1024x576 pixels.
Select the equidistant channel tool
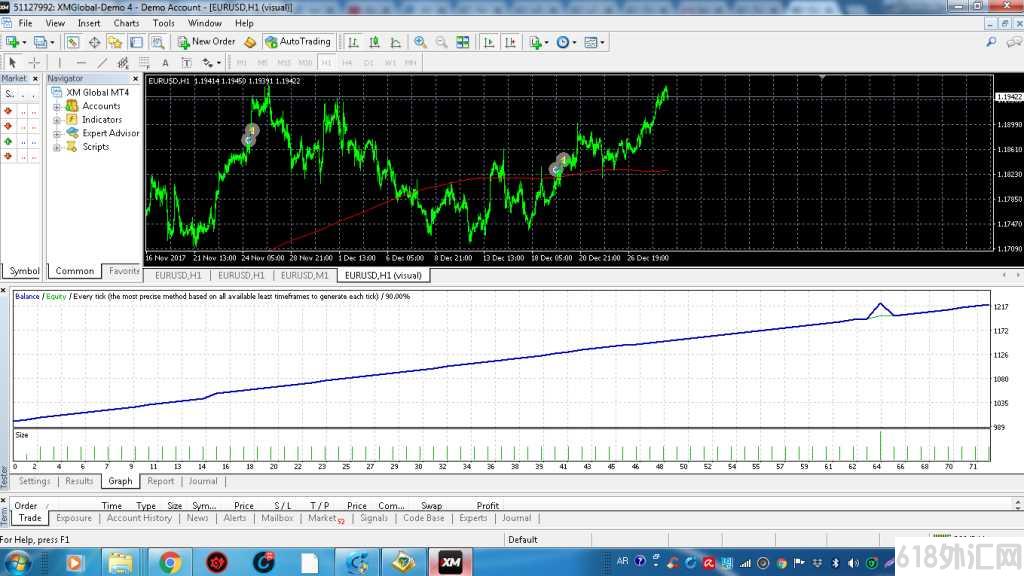pyautogui.click(x=123, y=63)
